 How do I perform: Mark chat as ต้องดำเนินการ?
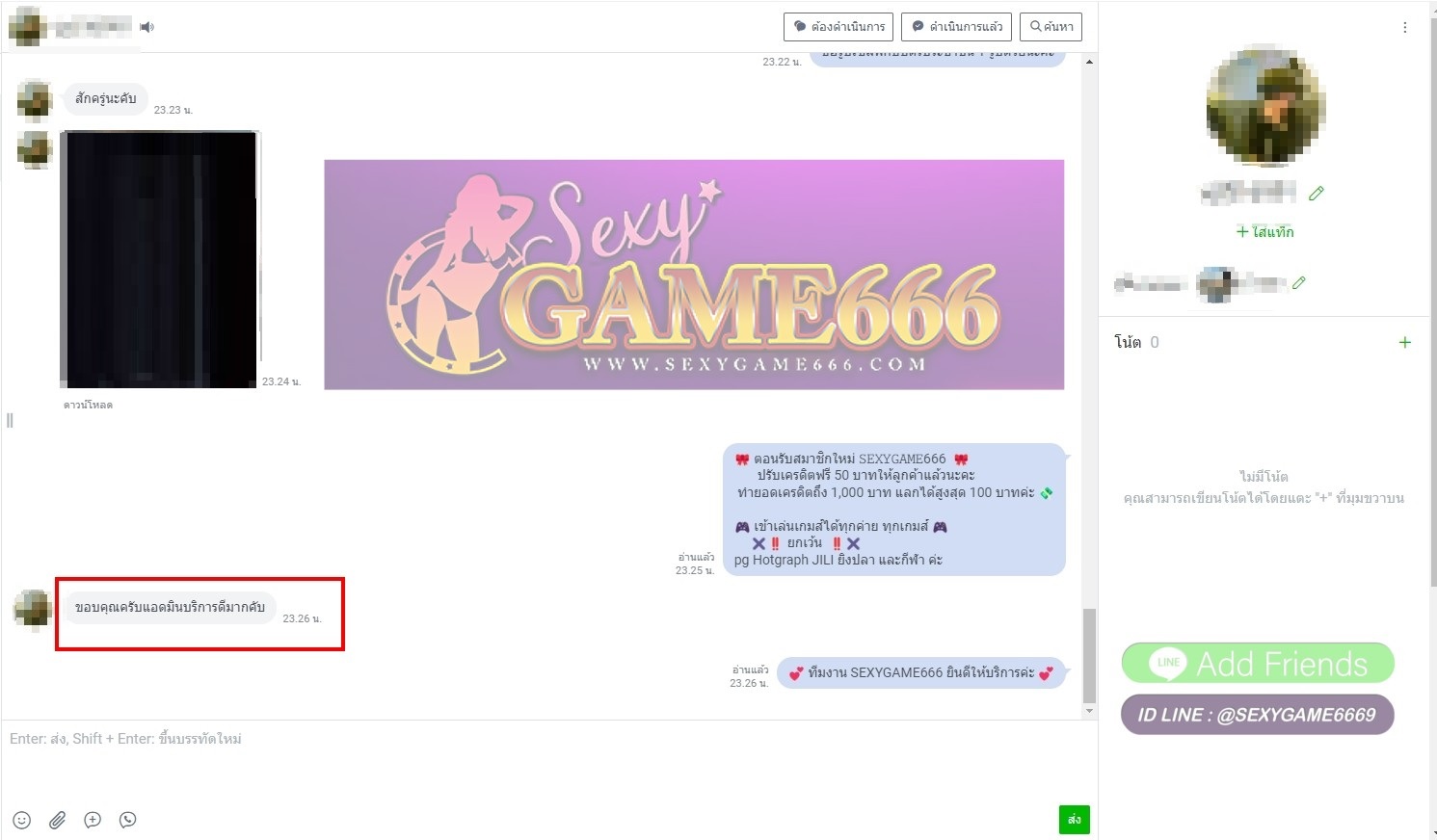(x=838, y=27)
